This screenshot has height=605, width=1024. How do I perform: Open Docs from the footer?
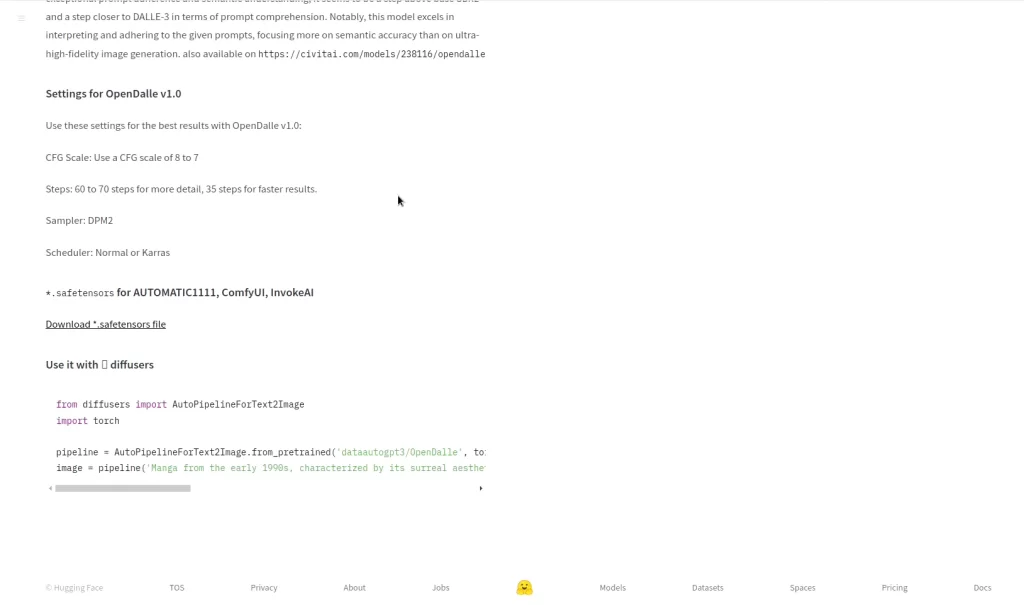click(x=982, y=588)
